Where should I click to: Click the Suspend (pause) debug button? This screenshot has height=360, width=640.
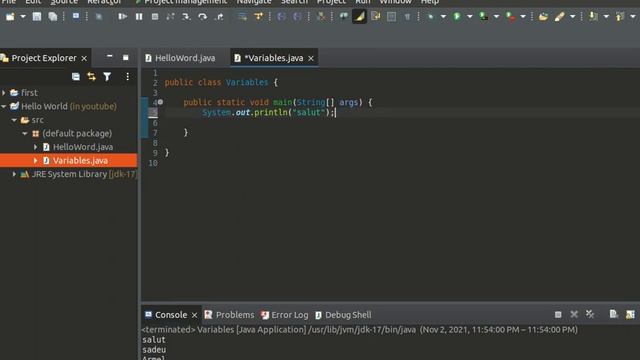(x=139, y=17)
